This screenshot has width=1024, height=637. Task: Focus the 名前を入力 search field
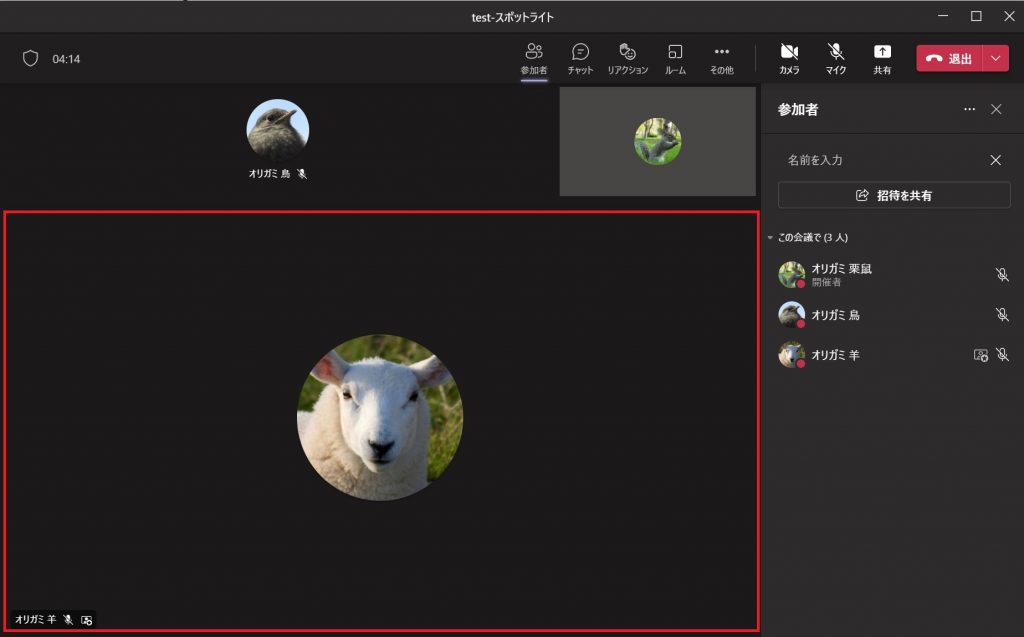coord(881,160)
